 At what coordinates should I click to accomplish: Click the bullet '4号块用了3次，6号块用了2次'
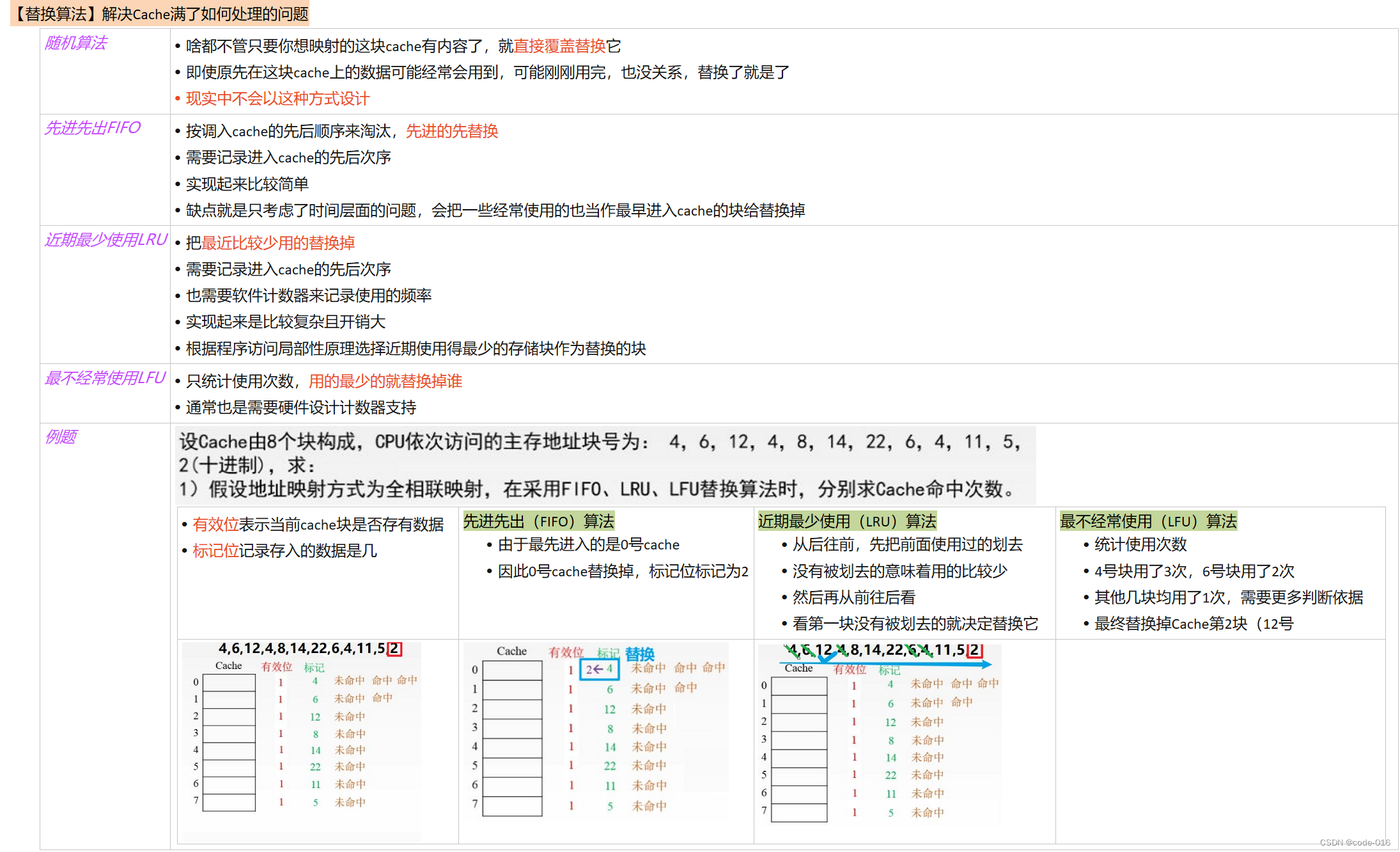(1194, 571)
